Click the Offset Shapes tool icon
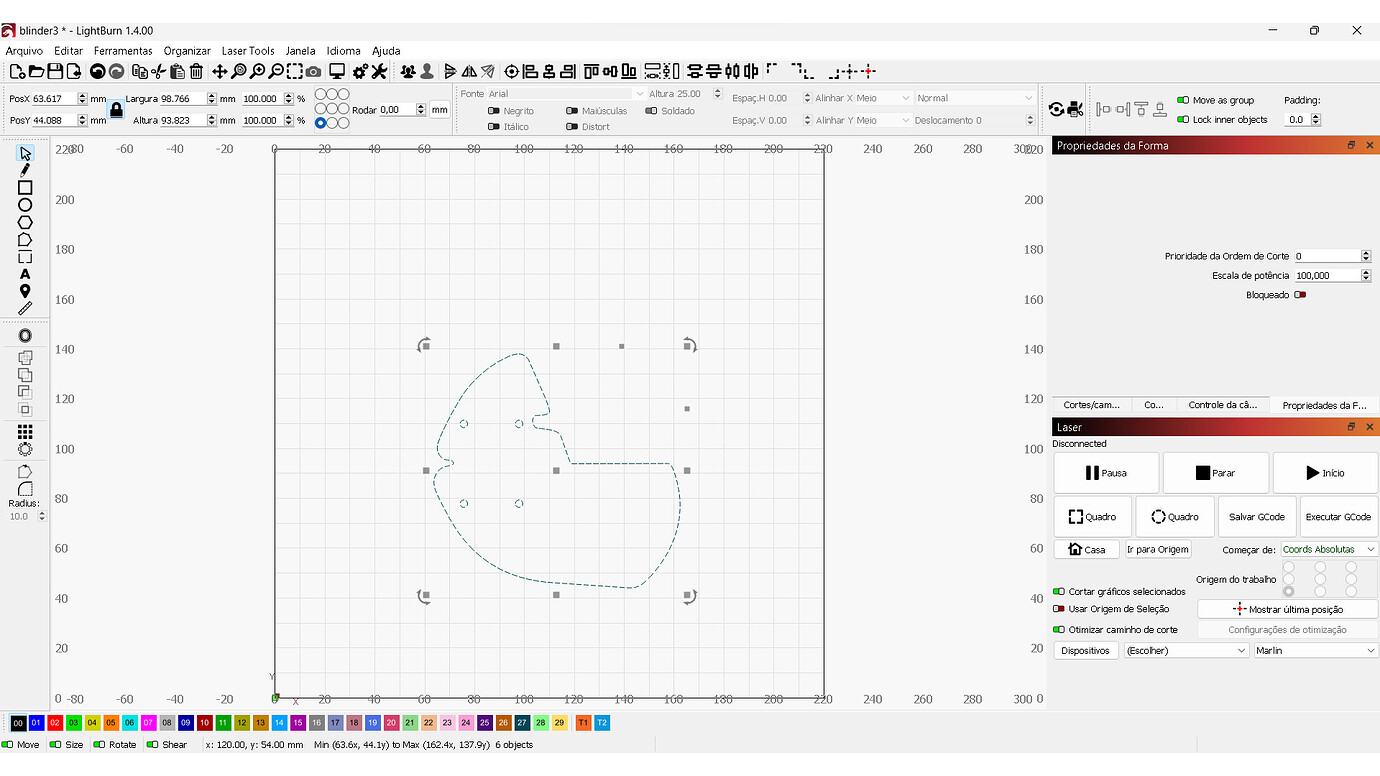1380x776 pixels. tap(25, 336)
